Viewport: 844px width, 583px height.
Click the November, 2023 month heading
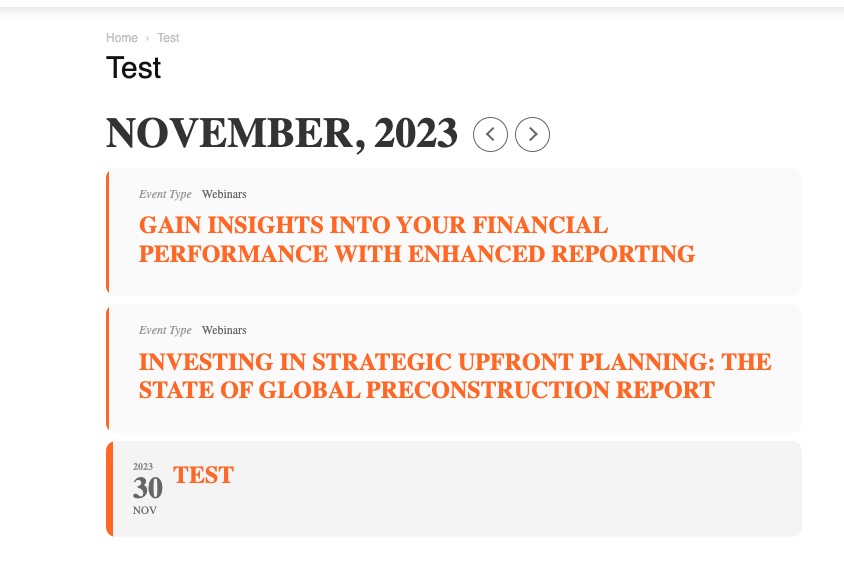[x=282, y=133]
